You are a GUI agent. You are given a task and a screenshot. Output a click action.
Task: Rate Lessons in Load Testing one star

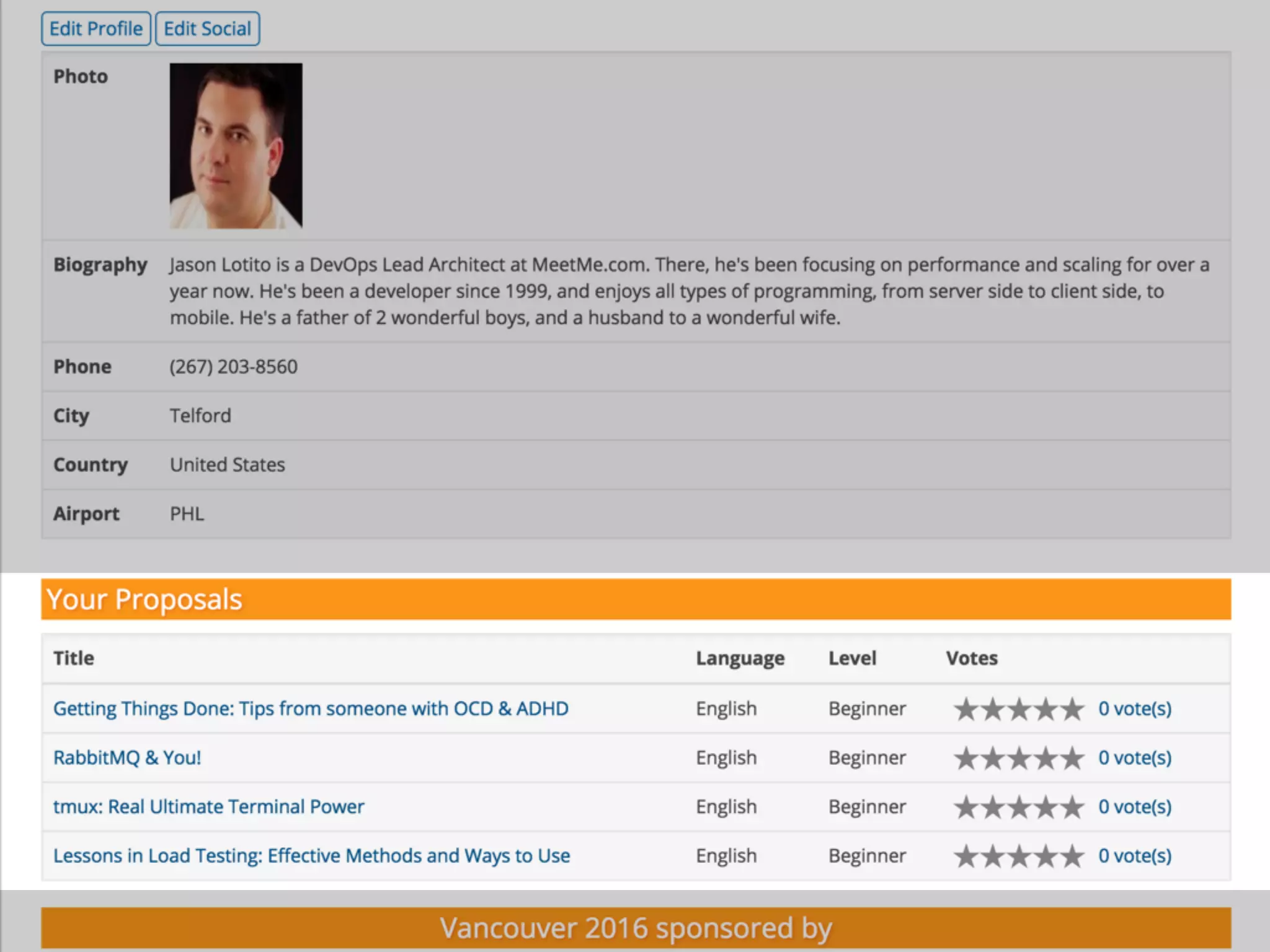pos(966,857)
